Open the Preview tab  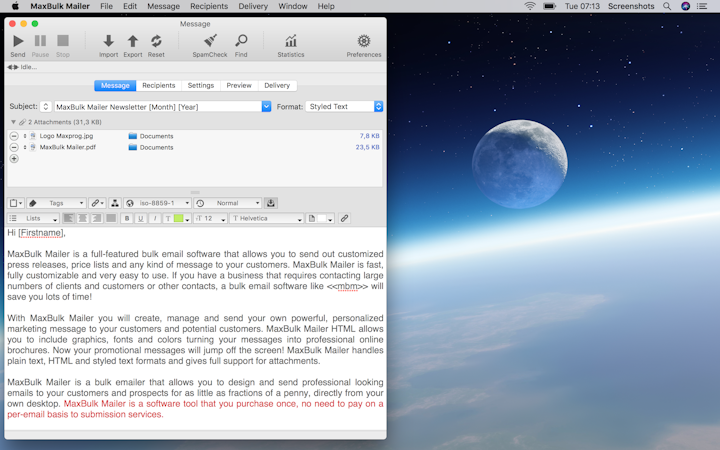pyautogui.click(x=239, y=85)
